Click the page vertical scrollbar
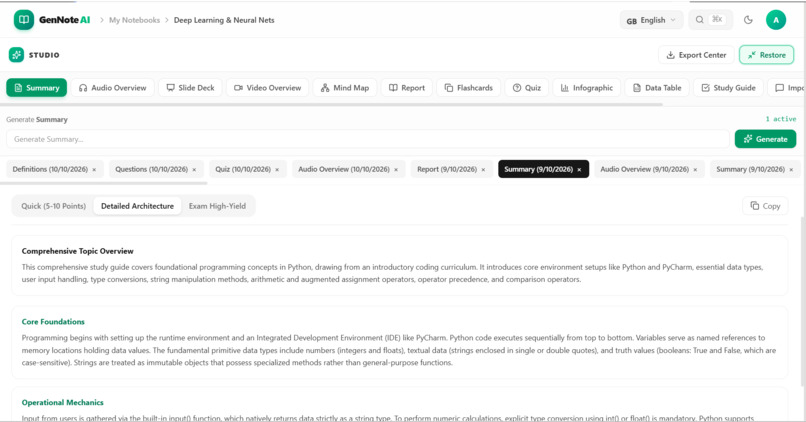This screenshot has width=806, height=422. tap(802, 301)
